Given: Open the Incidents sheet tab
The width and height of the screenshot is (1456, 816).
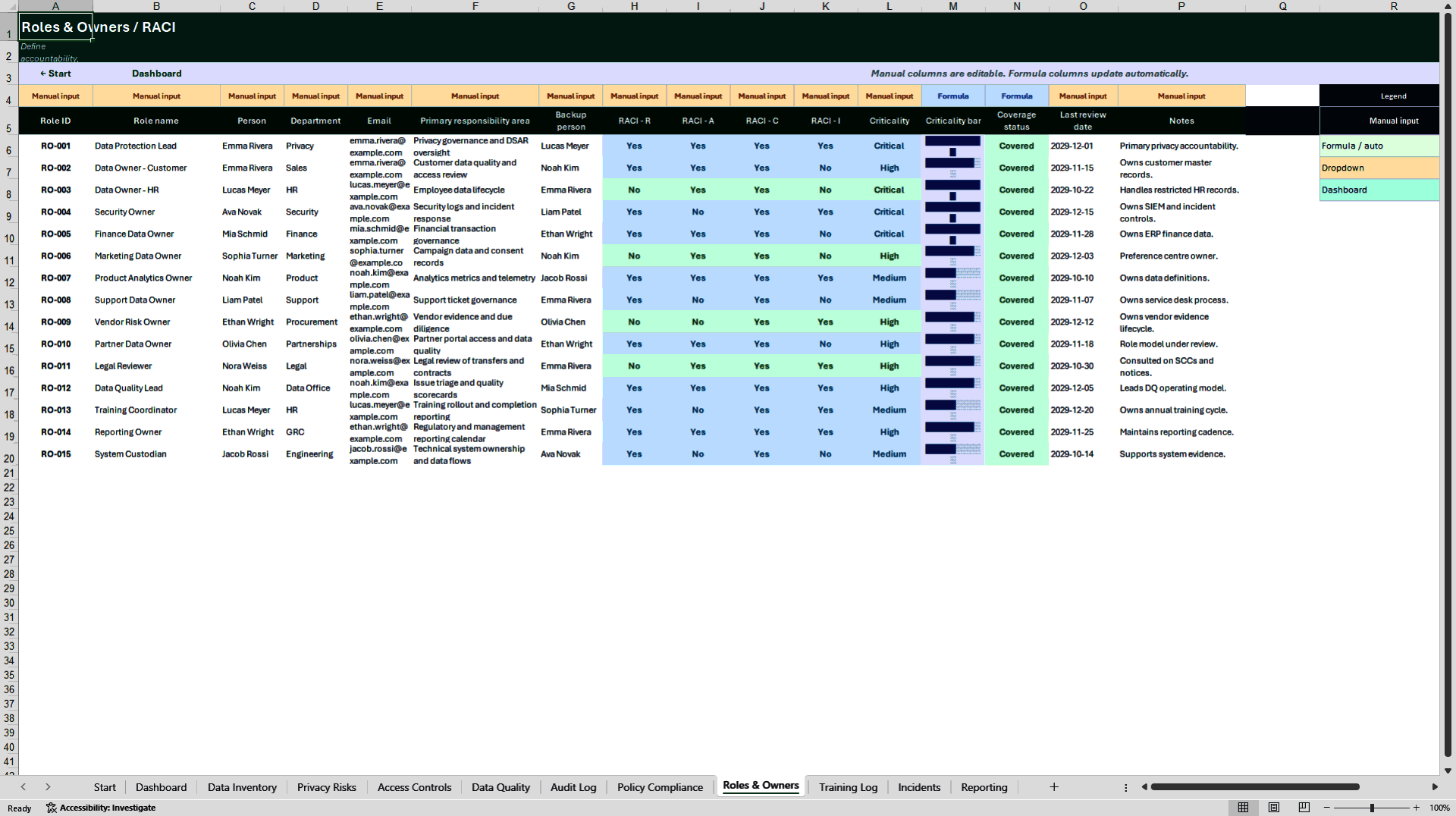Looking at the screenshot, I should (x=919, y=787).
